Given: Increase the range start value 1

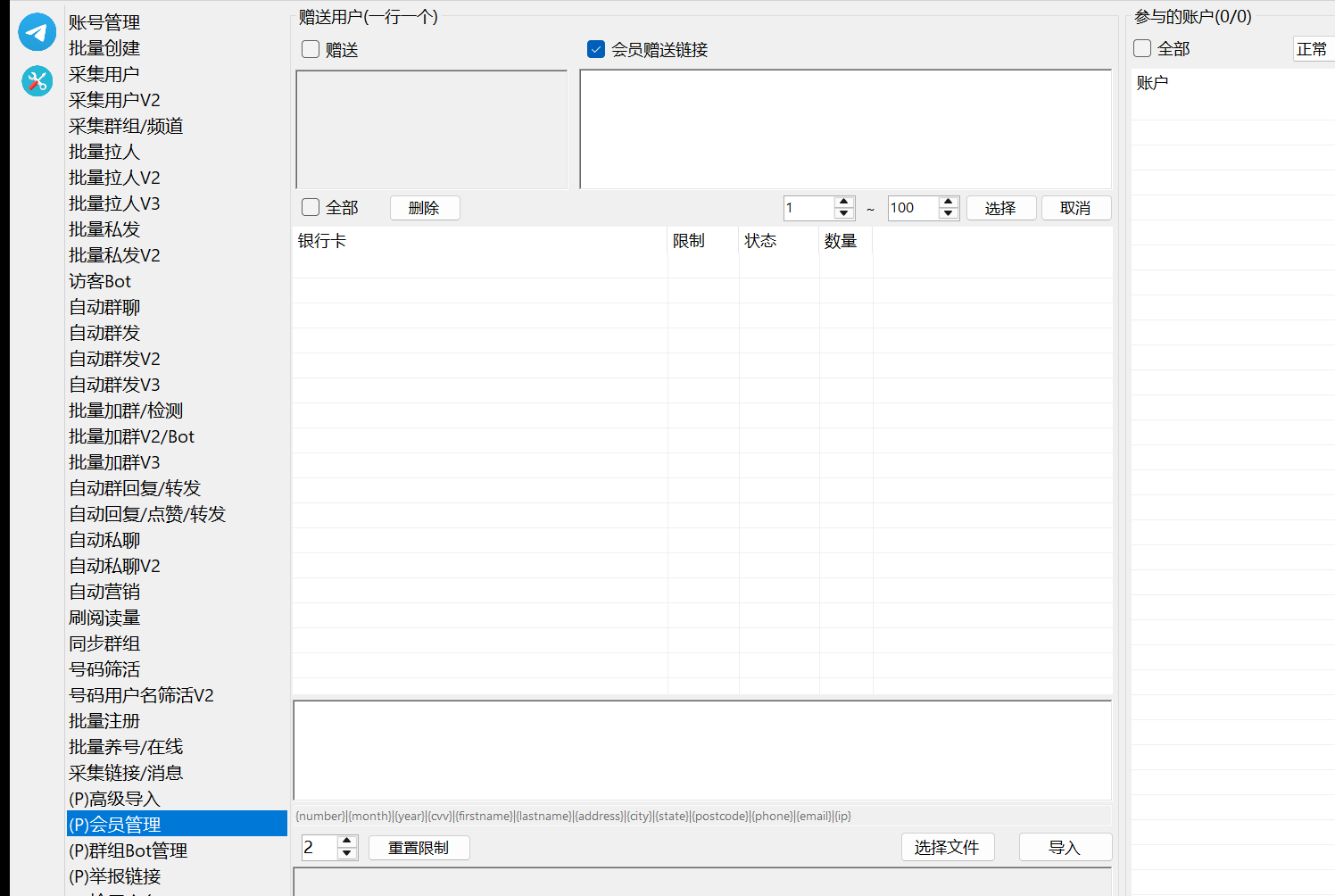Looking at the screenshot, I should [x=844, y=202].
